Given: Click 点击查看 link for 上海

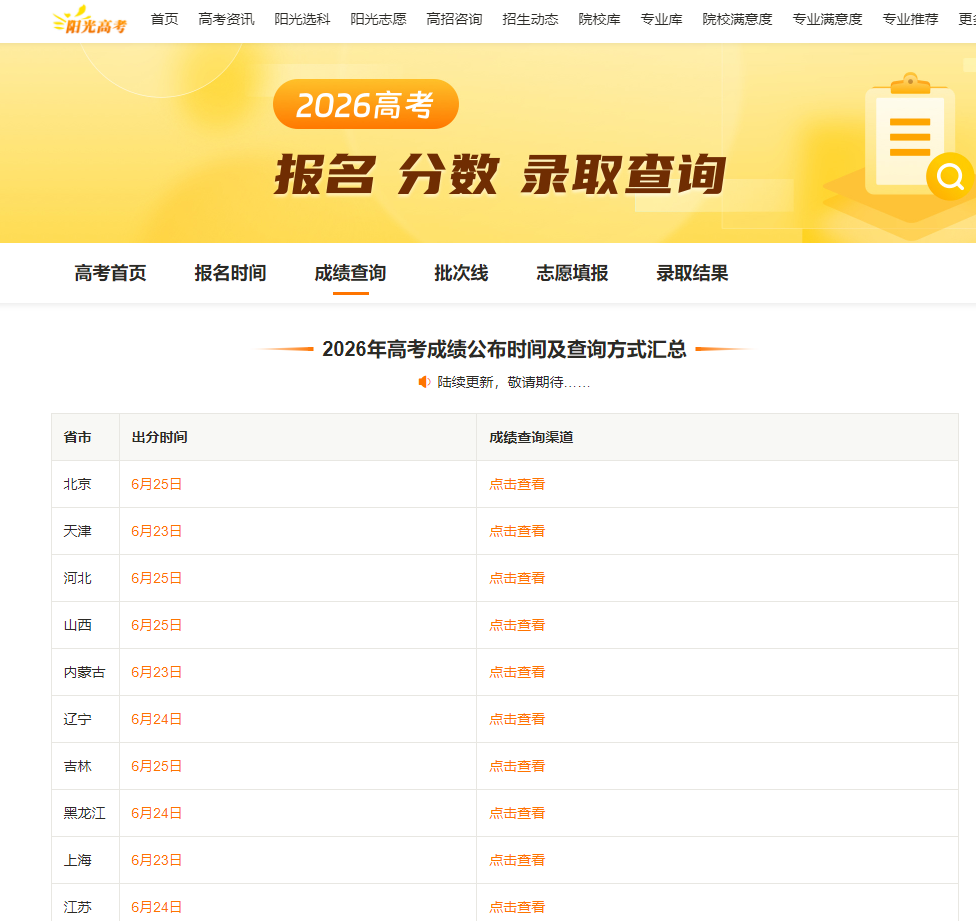Looking at the screenshot, I should (x=517, y=860).
